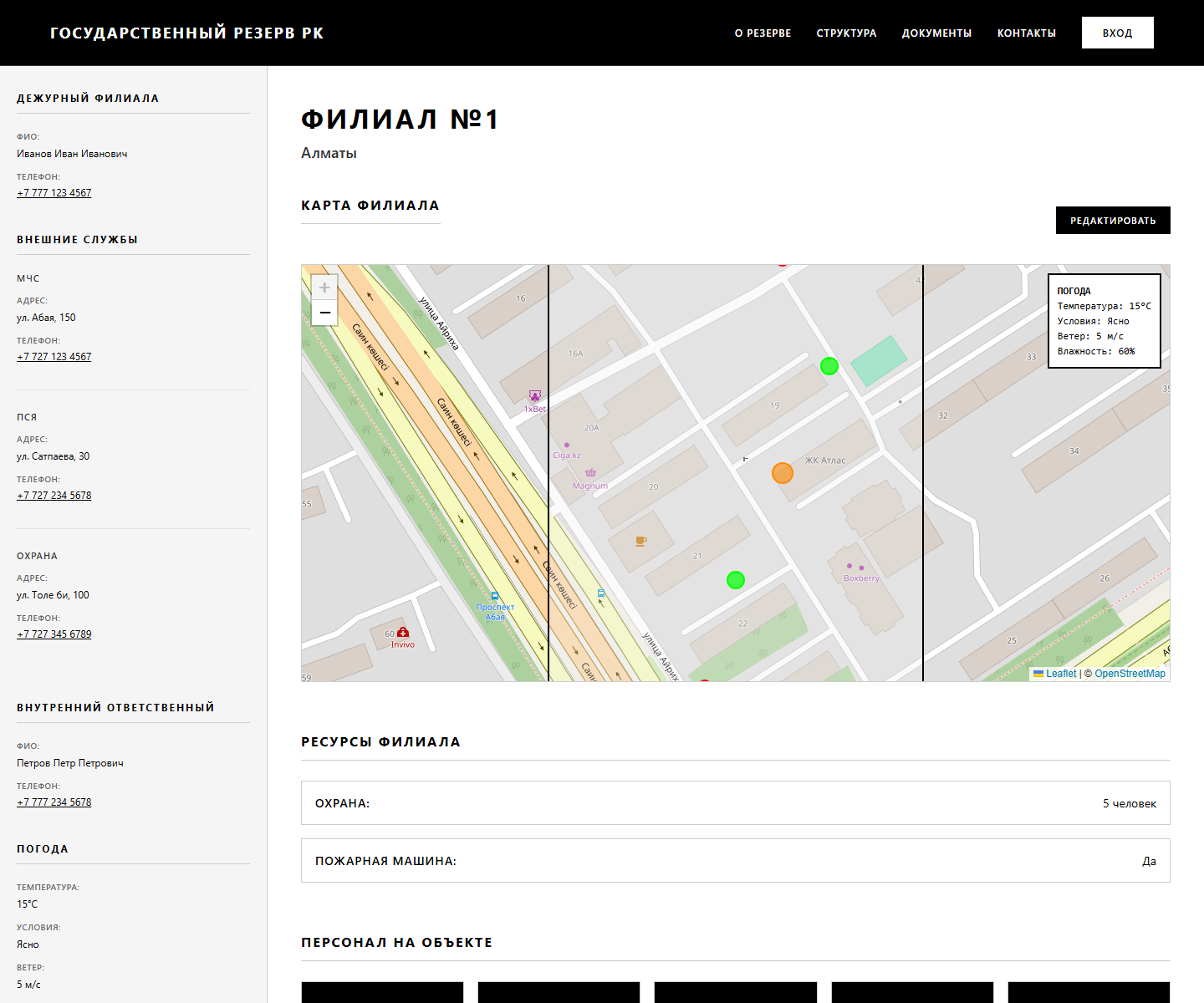Click МЧС phone +7 727 123 4567

54,357
